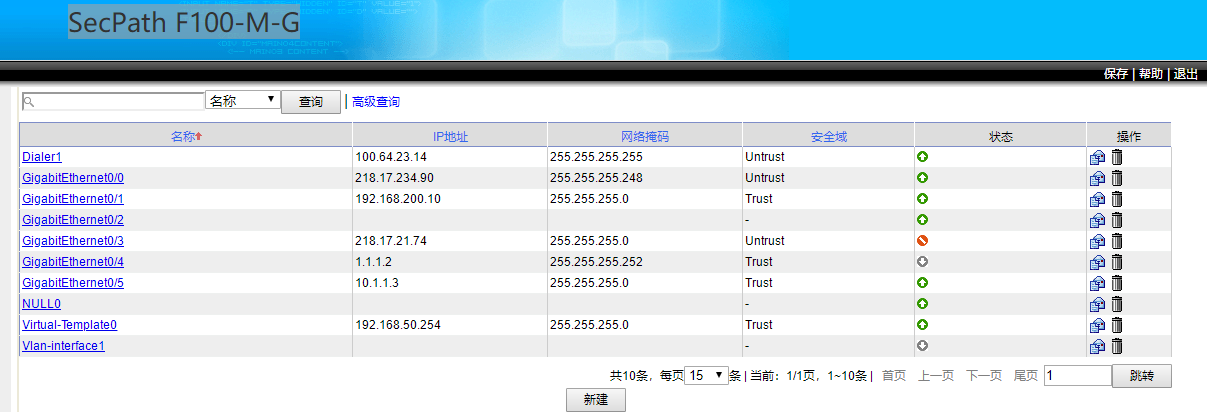Edit GigabitEthernet0/0 using its edit icon
The width and height of the screenshot is (1207, 412).
point(1097,178)
